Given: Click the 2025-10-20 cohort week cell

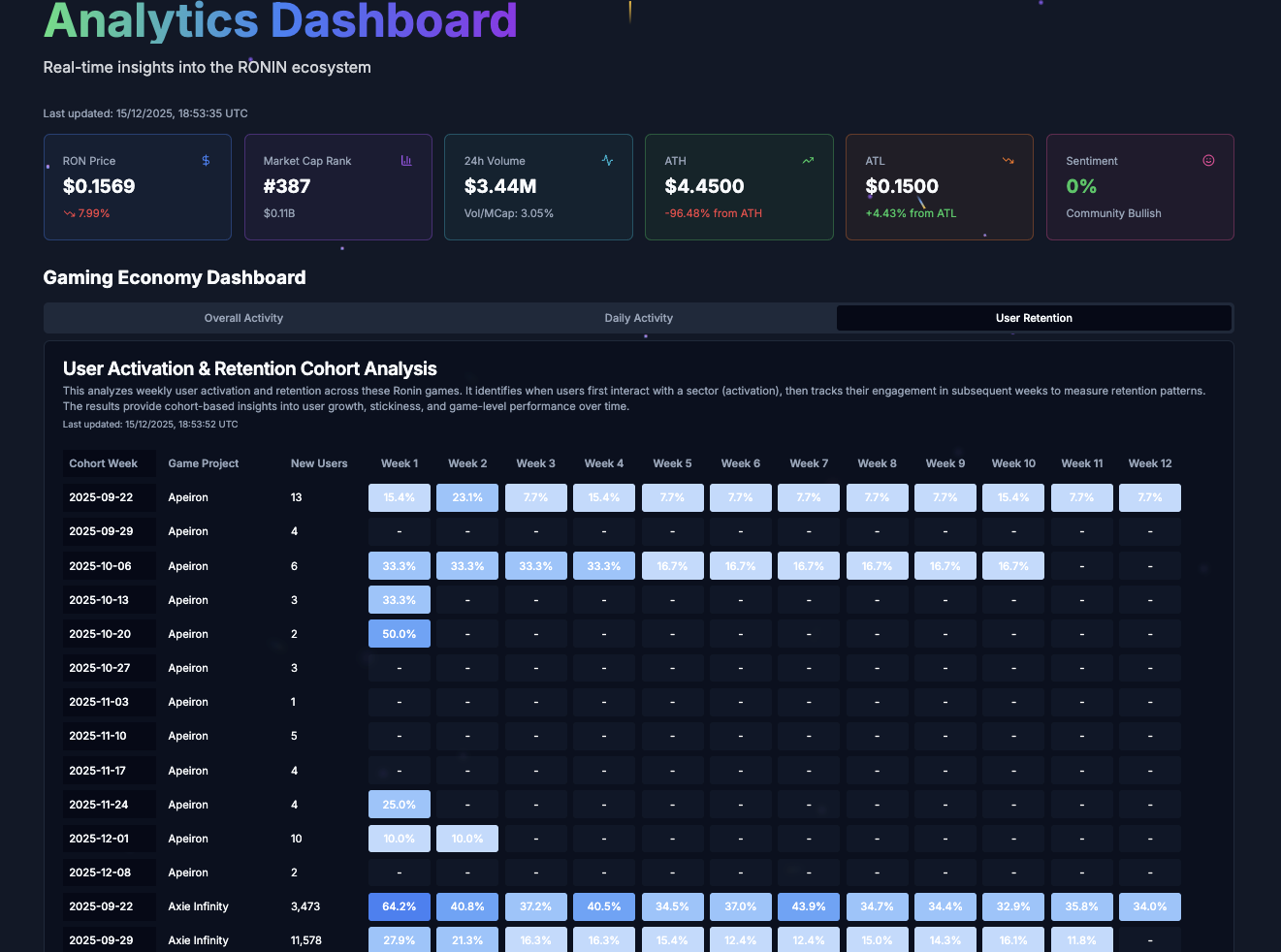Looking at the screenshot, I should 100,634.
